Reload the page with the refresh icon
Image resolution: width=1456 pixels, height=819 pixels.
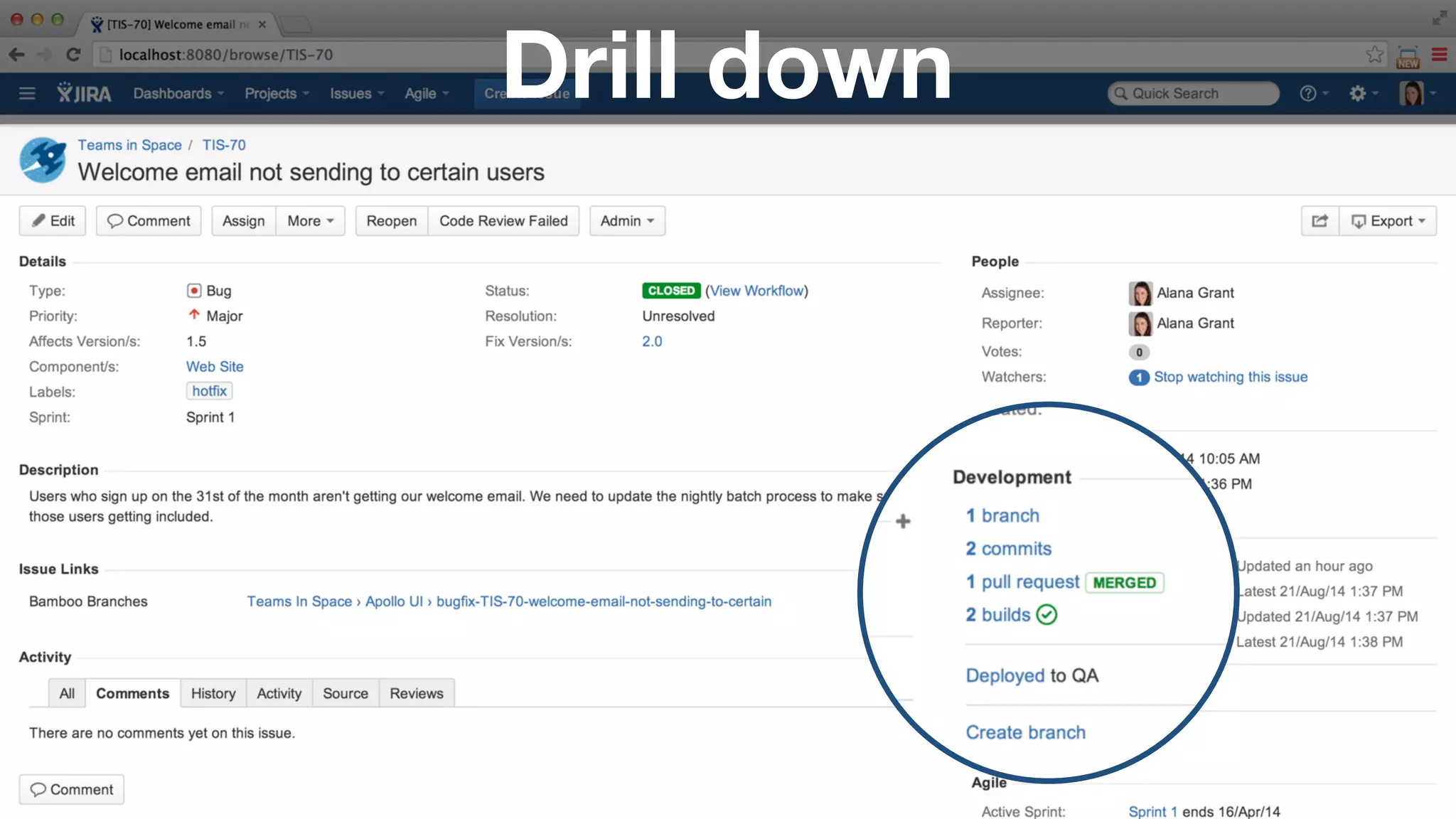pyautogui.click(x=73, y=55)
